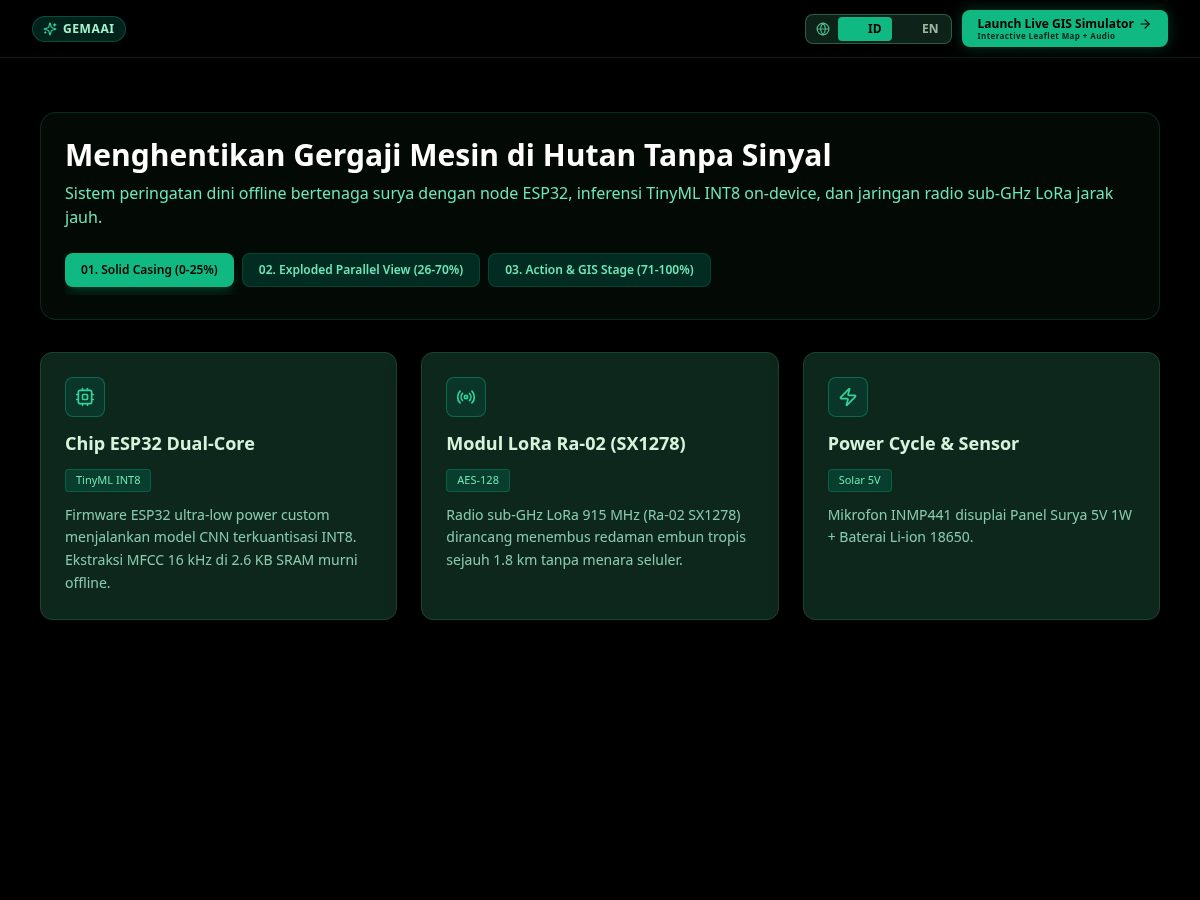Switch language to ID
This screenshot has width=1200, height=900.
pyautogui.click(x=865, y=29)
